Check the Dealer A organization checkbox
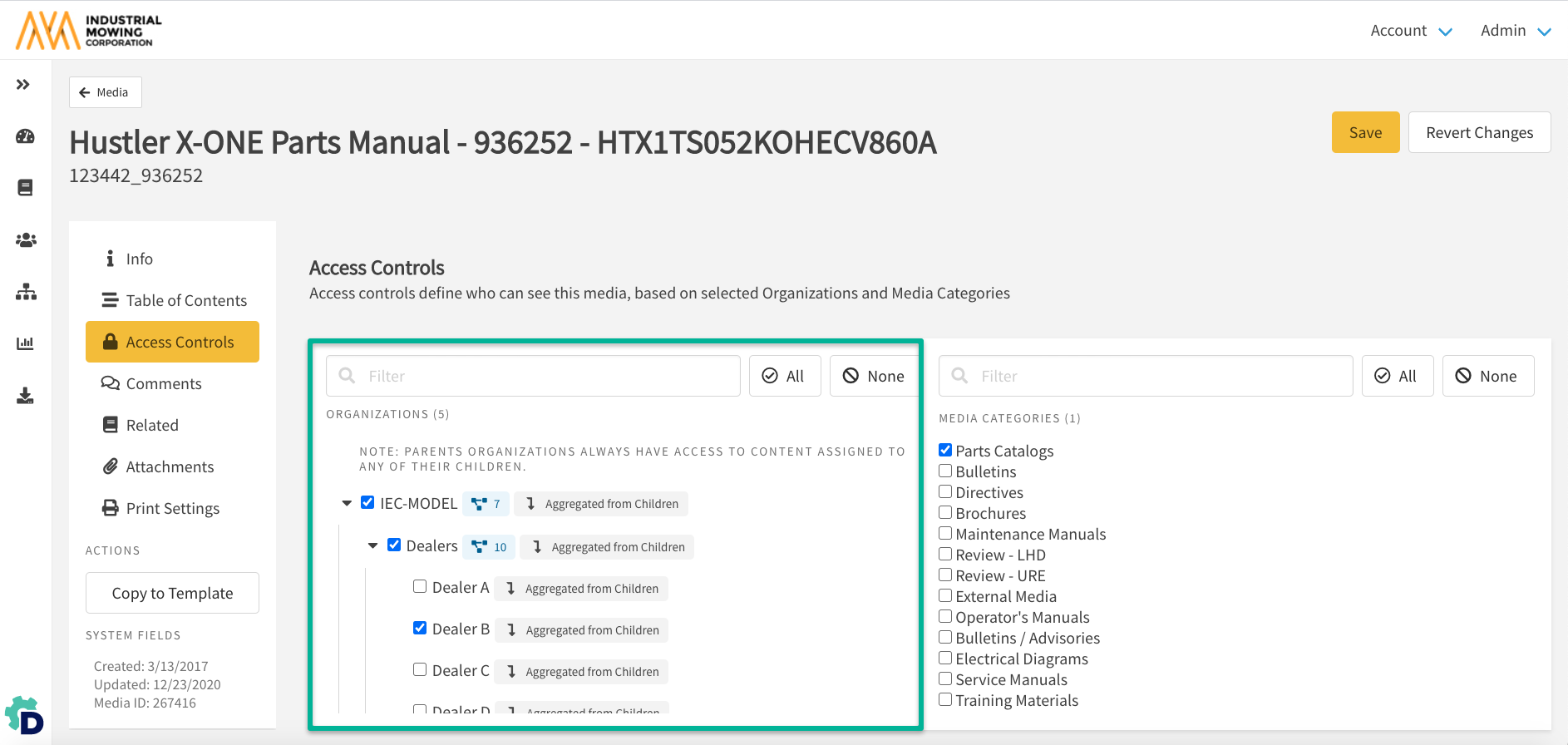1568x745 pixels. click(x=420, y=586)
